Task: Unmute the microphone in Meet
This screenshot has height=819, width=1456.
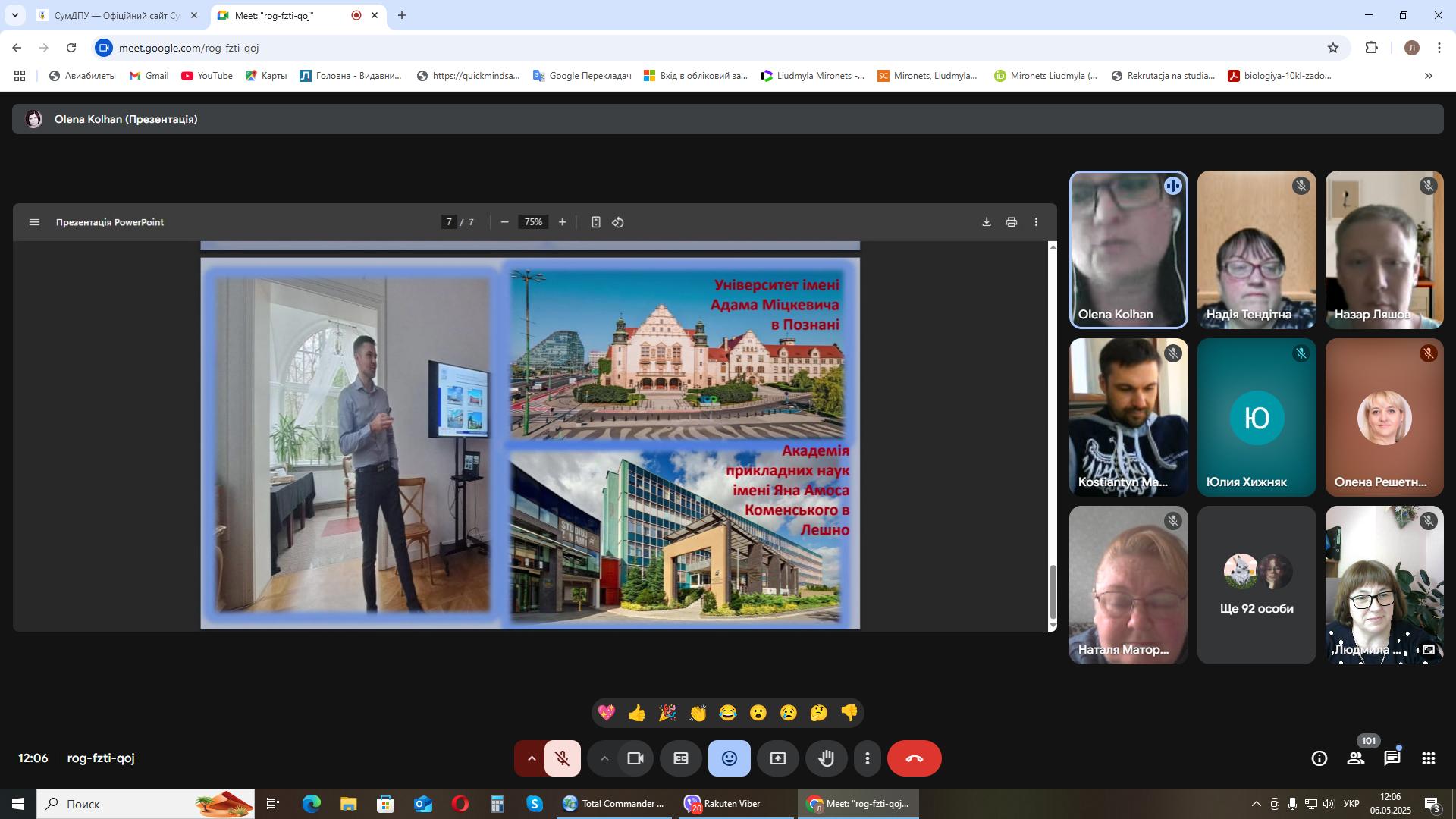Action: point(562,758)
